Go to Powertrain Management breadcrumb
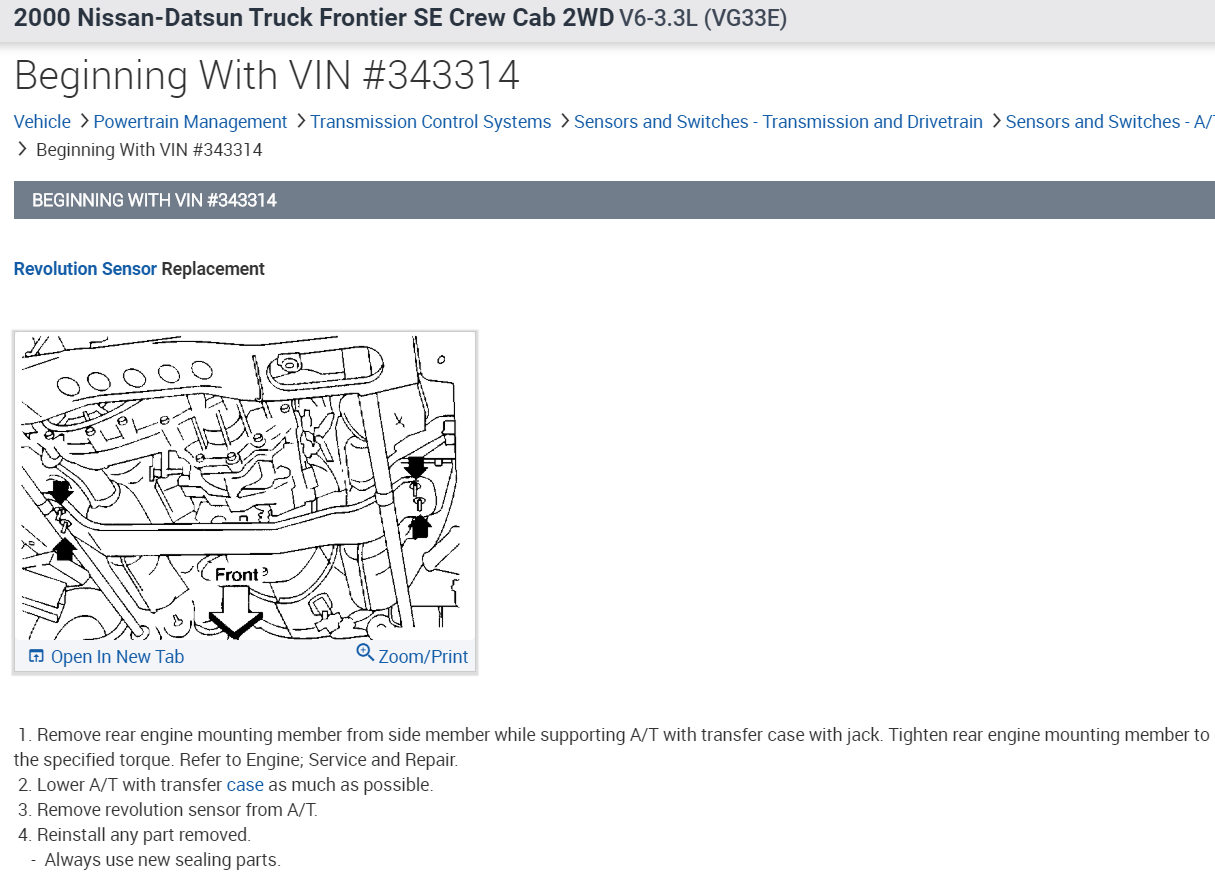Viewport: 1215px width, 888px height. pos(190,122)
